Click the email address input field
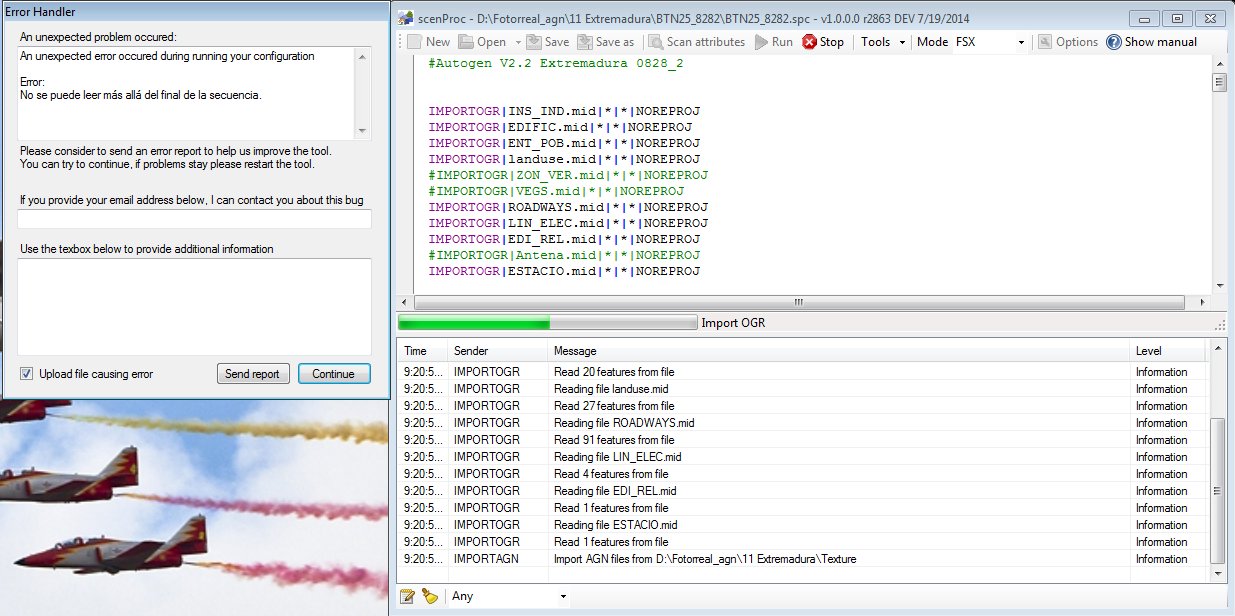This screenshot has width=1235, height=616. click(x=194, y=219)
